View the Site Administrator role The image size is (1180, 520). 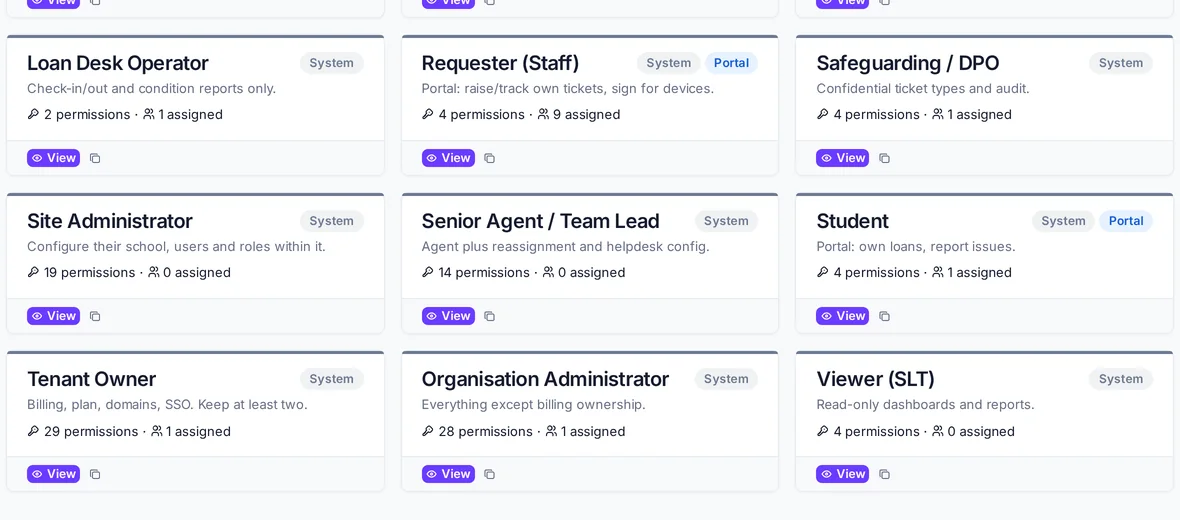53,316
